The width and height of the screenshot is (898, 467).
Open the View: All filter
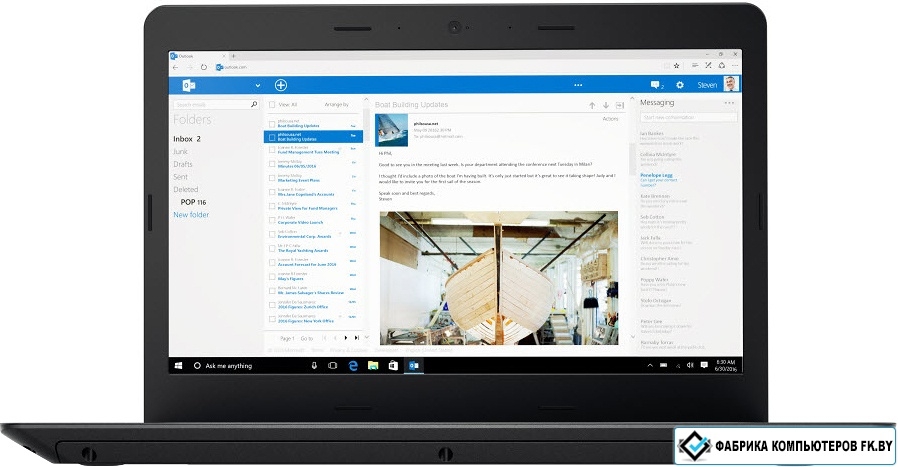tap(287, 105)
